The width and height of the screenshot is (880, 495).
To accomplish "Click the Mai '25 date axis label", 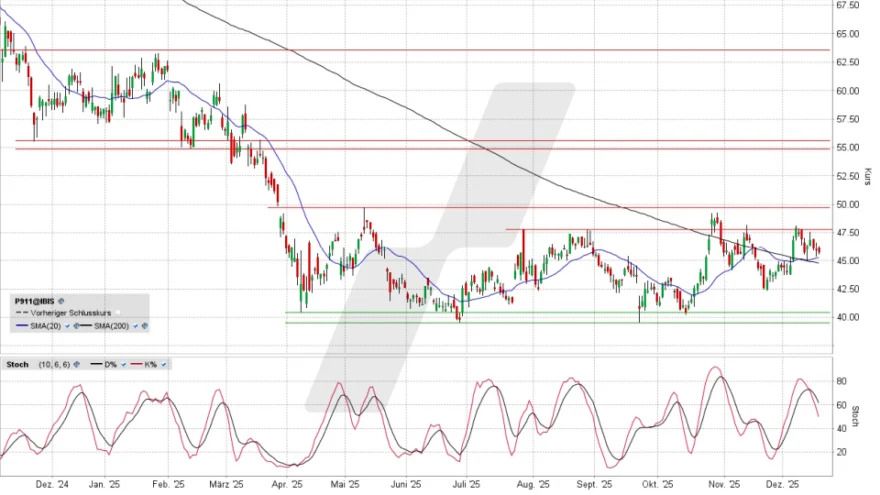I will click(345, 483).
